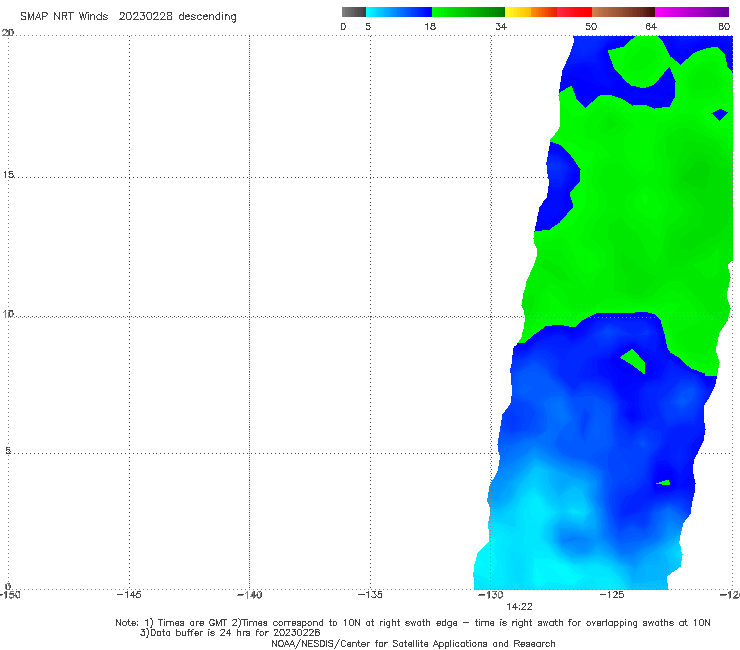Click the green 18-34 colorbar segment
Viewport: 740px width, 650px height.
tap(468, 12)
